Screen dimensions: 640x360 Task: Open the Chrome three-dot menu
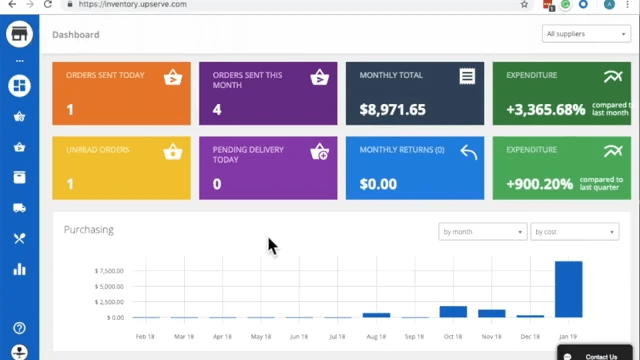pyautogui.click(x=627, y=4)
